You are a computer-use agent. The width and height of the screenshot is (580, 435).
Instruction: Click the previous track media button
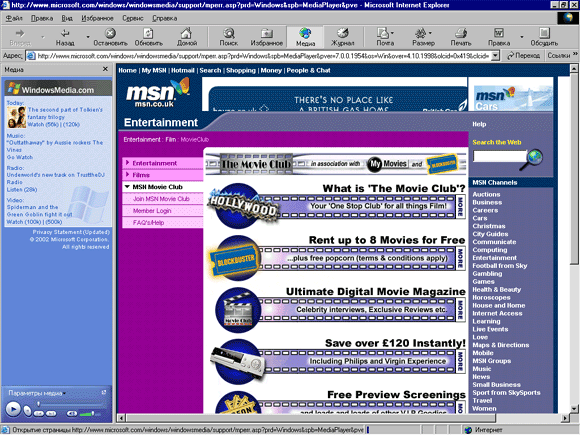(39, 414)
